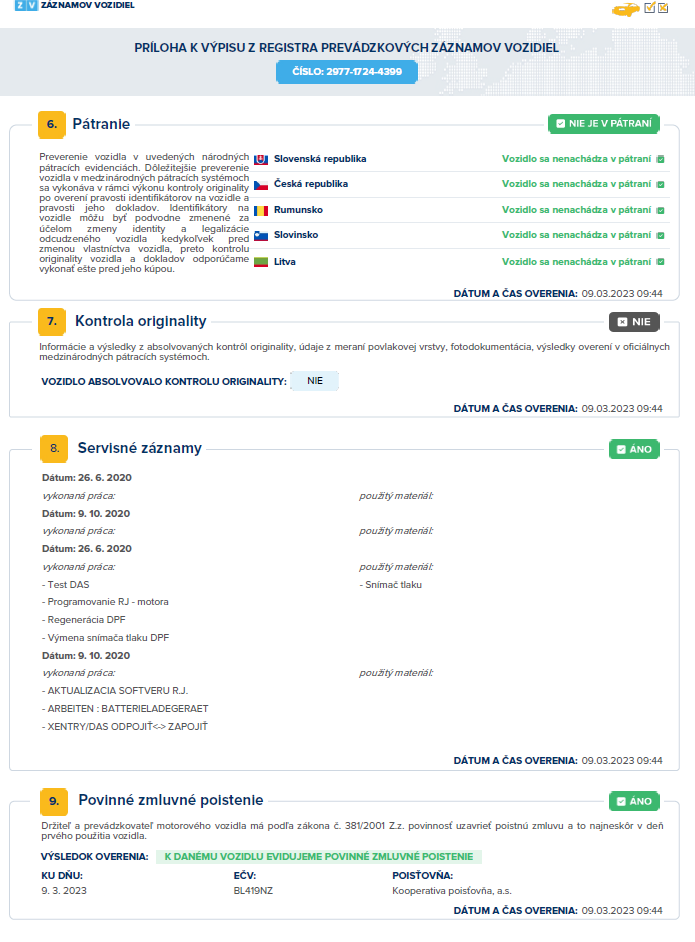Click the verification date in the Kontrola originality section
This screenshot has width=695, height=942.
pos(622,409)
